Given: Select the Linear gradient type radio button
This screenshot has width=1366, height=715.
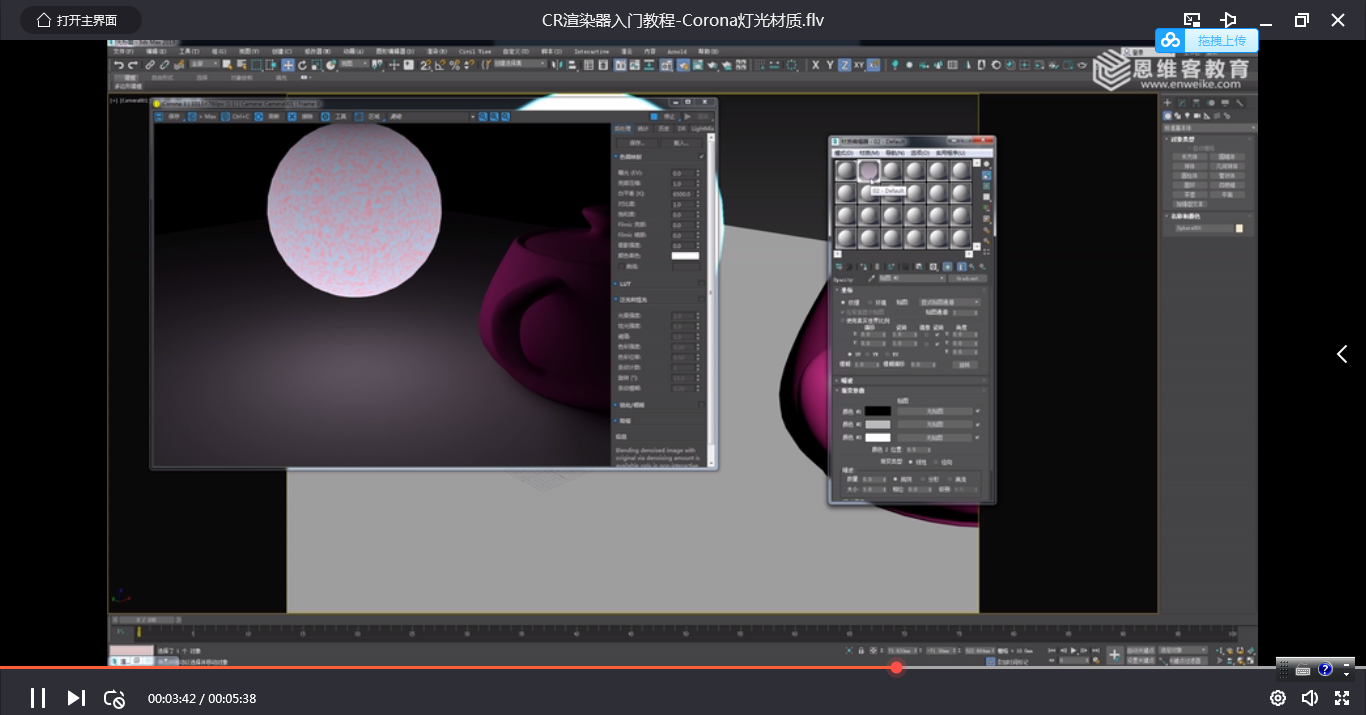Looking at the screenshot, I should [912, 462].
